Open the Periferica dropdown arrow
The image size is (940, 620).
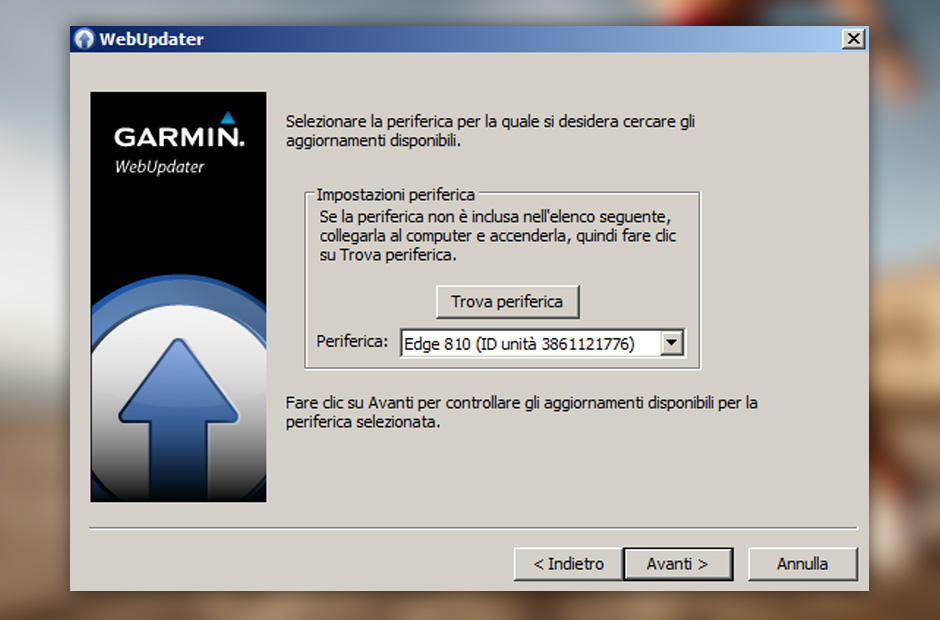tap(672, 344)
